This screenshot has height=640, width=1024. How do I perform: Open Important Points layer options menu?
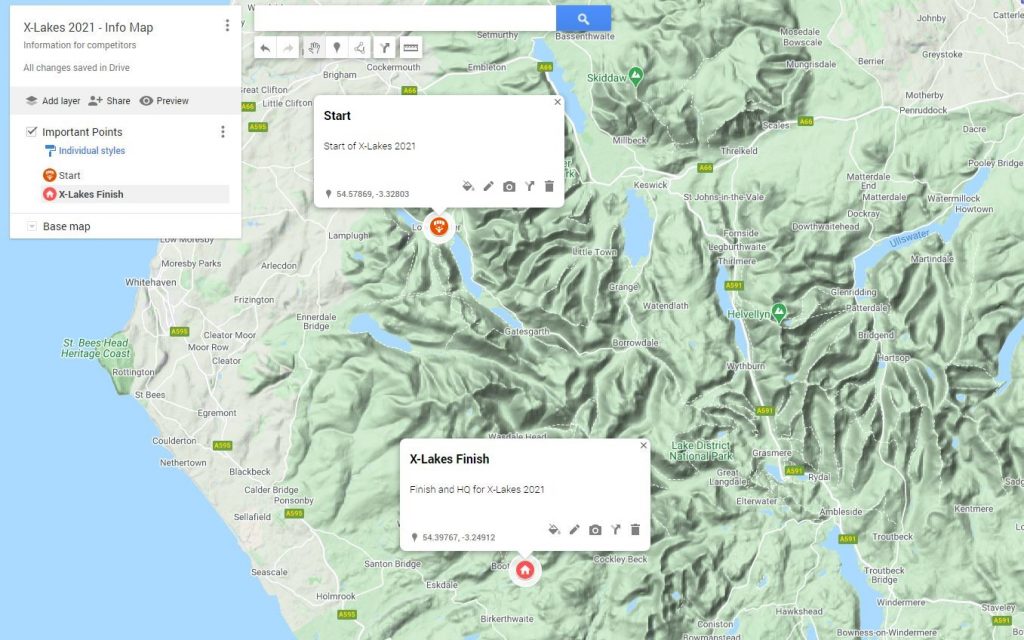[223, 132]
